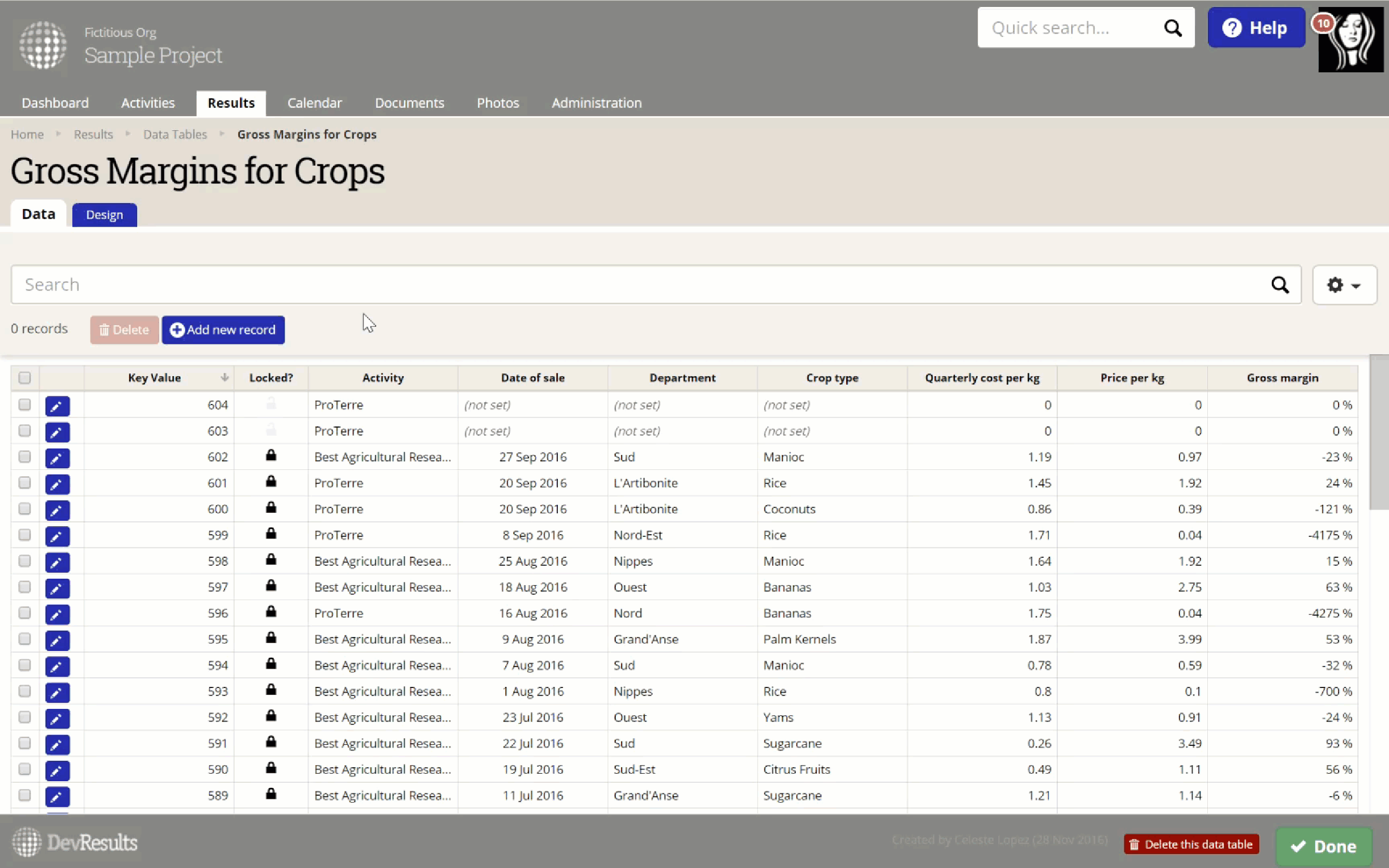1389x868 pixels.
Task: Switch to the Design tab
Action: point(104,215)
